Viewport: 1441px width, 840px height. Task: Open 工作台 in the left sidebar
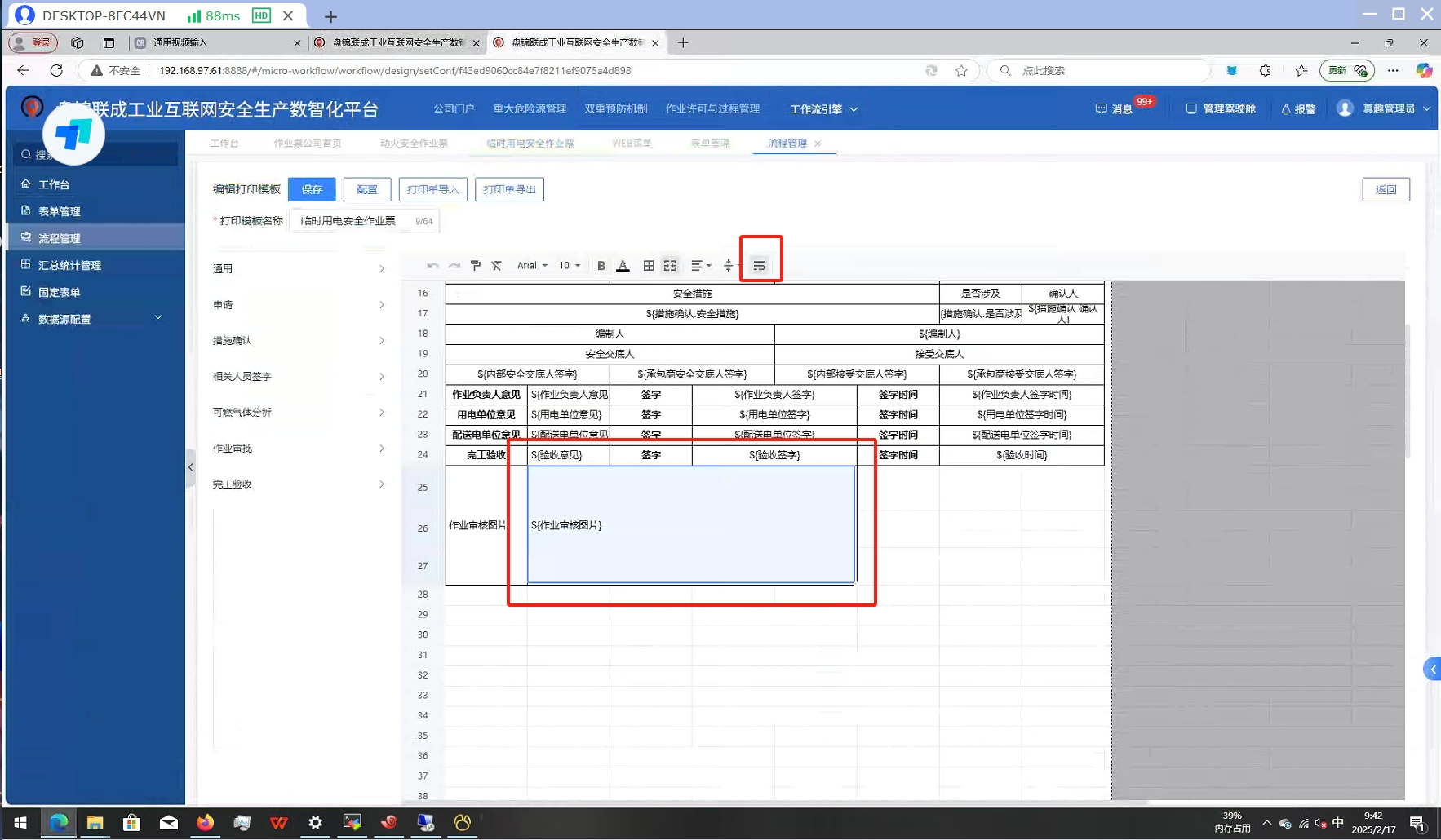[x=95, y=184]
